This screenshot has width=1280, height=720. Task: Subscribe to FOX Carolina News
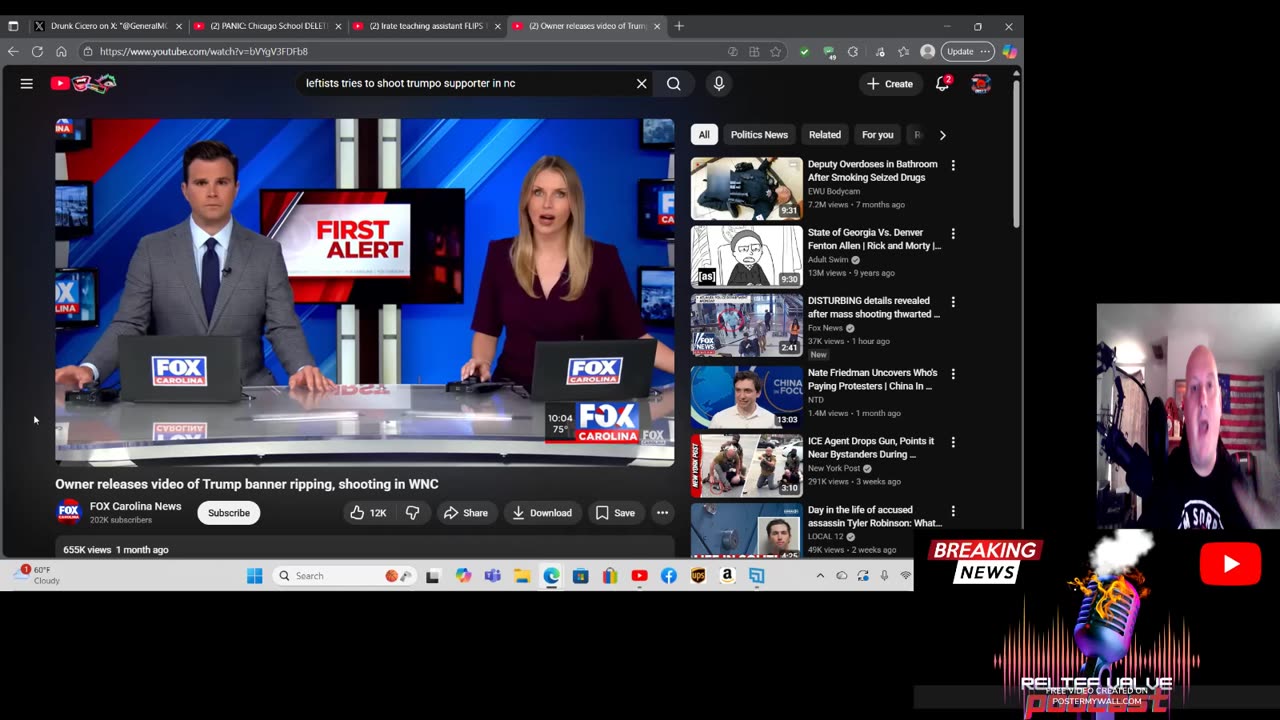[229, 513]
